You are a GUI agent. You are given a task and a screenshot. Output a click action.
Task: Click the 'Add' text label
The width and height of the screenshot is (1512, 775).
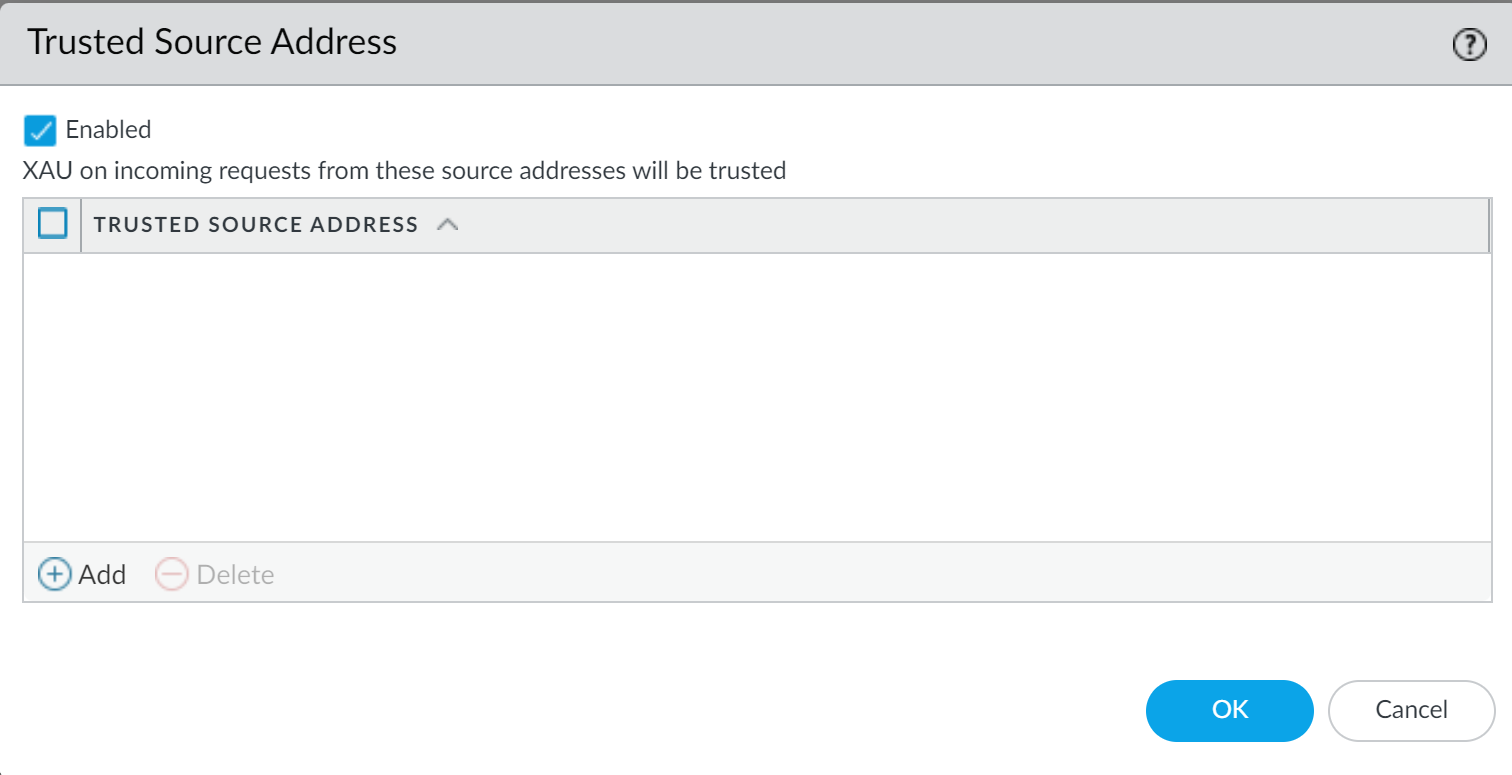pyautogui.click(x=102, y=575)
